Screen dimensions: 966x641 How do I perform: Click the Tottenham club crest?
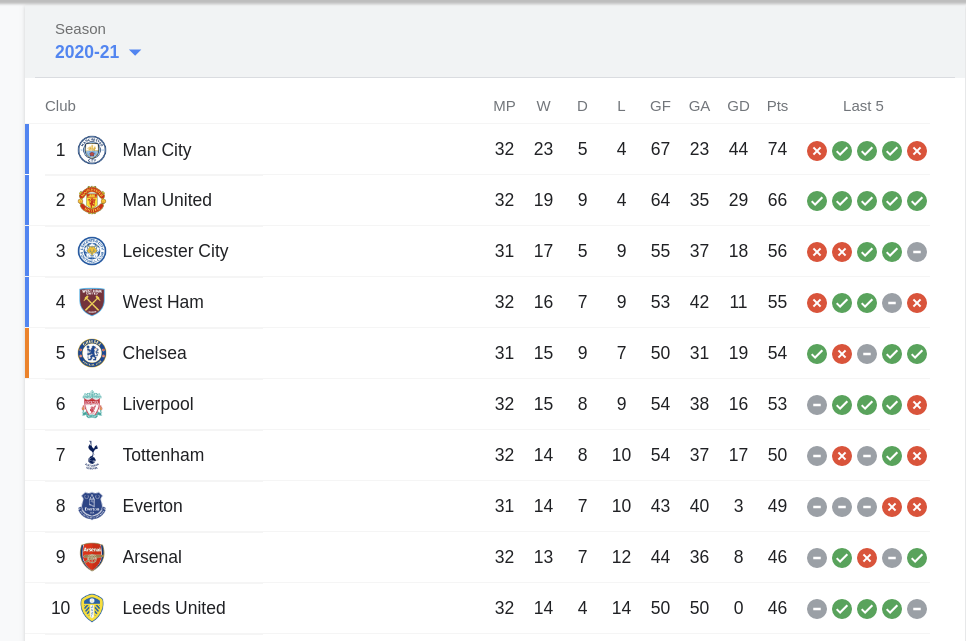click(92, 455)
